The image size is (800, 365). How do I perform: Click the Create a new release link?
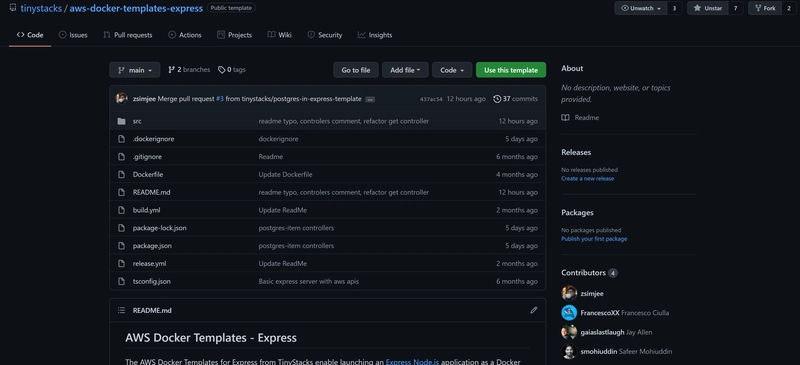pos(587,179)
